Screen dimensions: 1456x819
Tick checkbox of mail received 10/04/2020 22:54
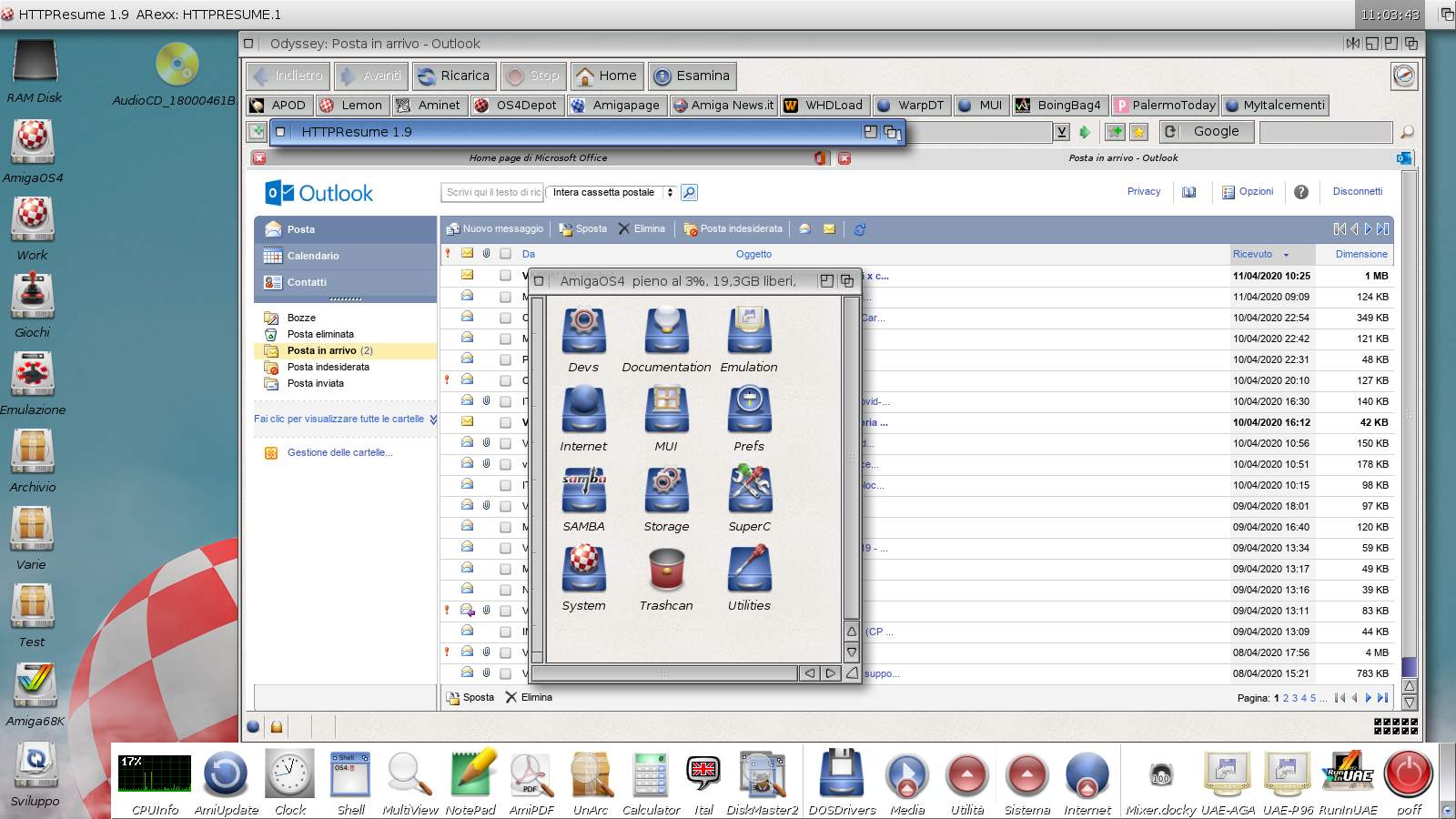[x=505, y=317]
